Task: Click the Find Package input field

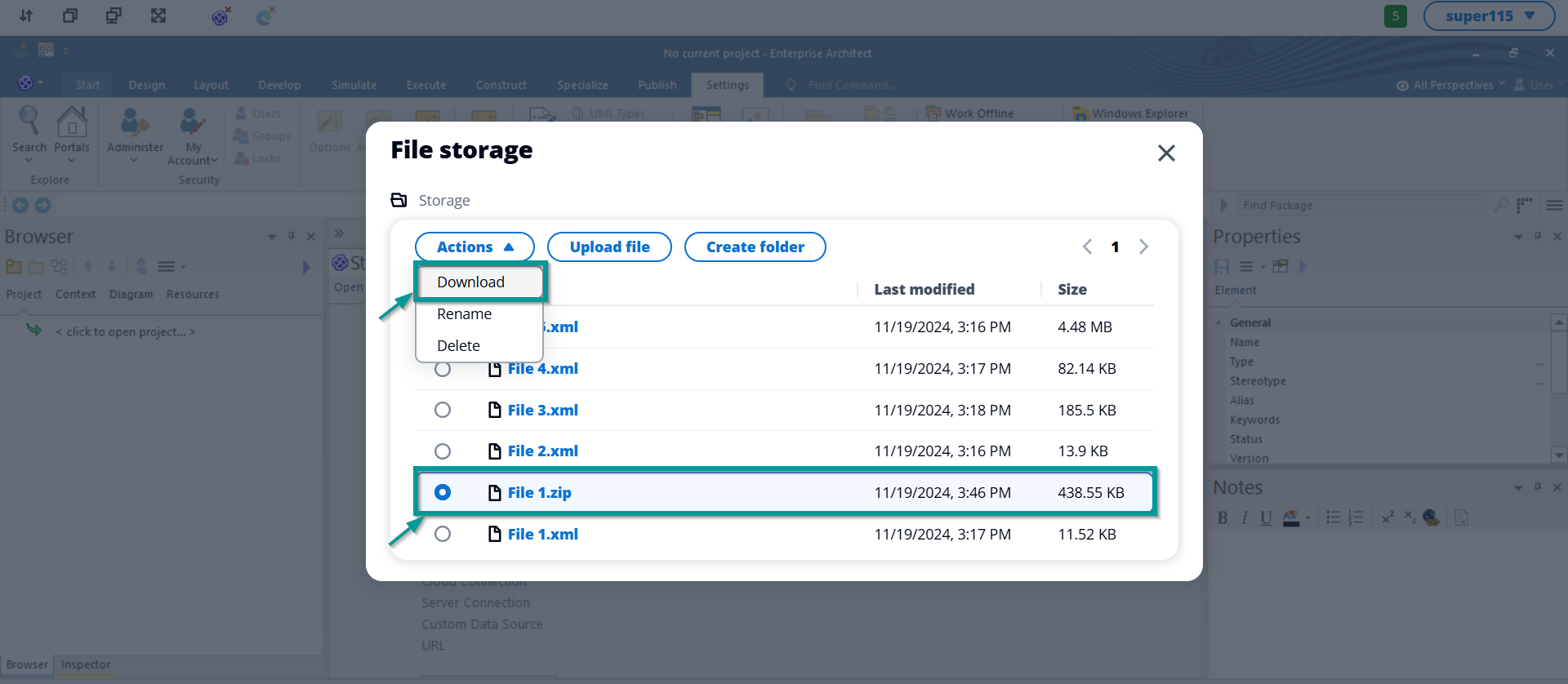Action: pyautogui.click(x=1361, y=206)
